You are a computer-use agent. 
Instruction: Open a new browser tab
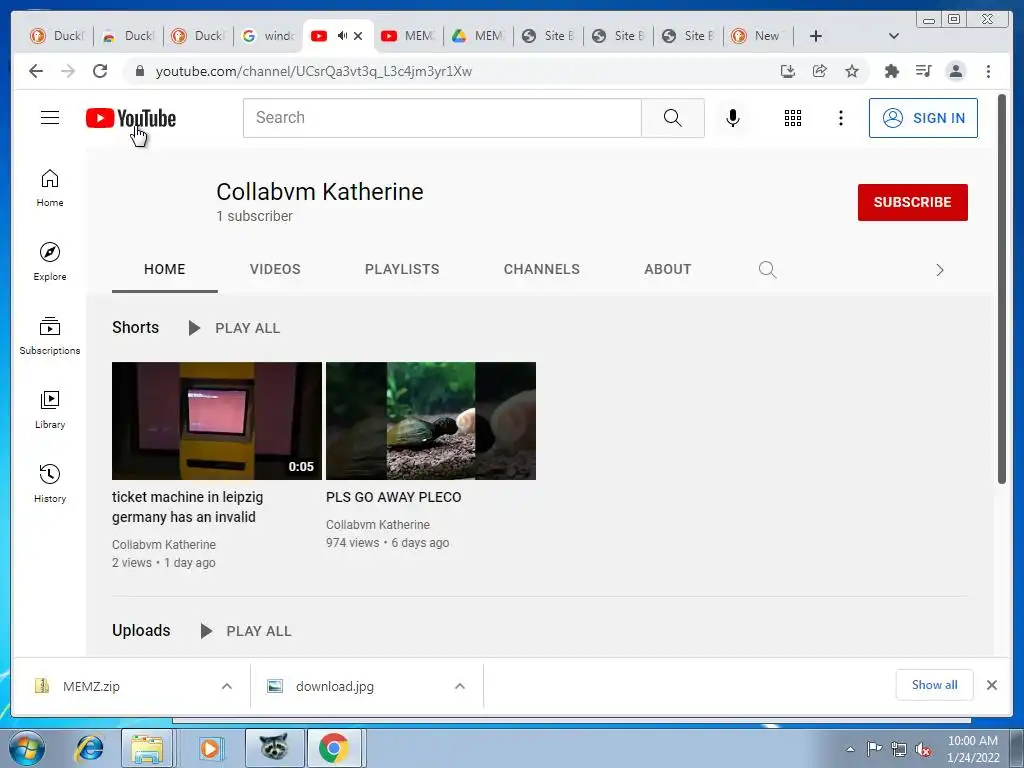(x=816, y=36)
